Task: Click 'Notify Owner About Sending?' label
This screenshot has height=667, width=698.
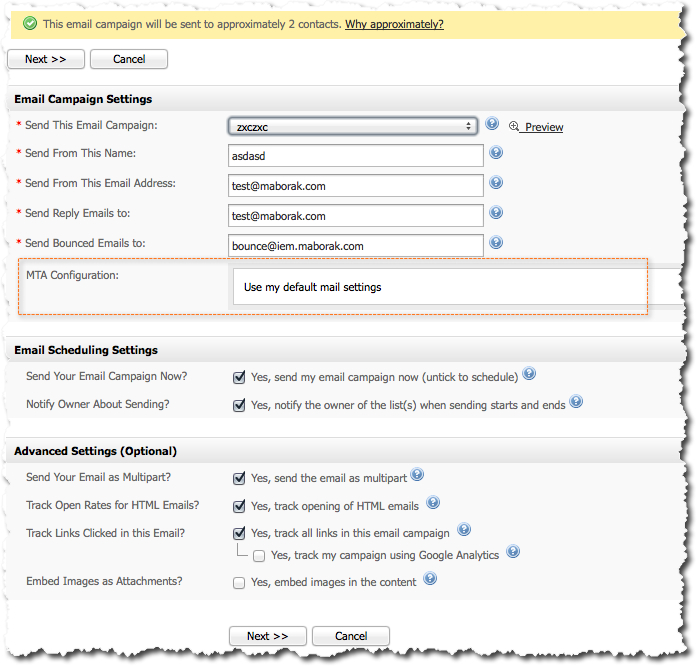Action: tap(98, 404)
